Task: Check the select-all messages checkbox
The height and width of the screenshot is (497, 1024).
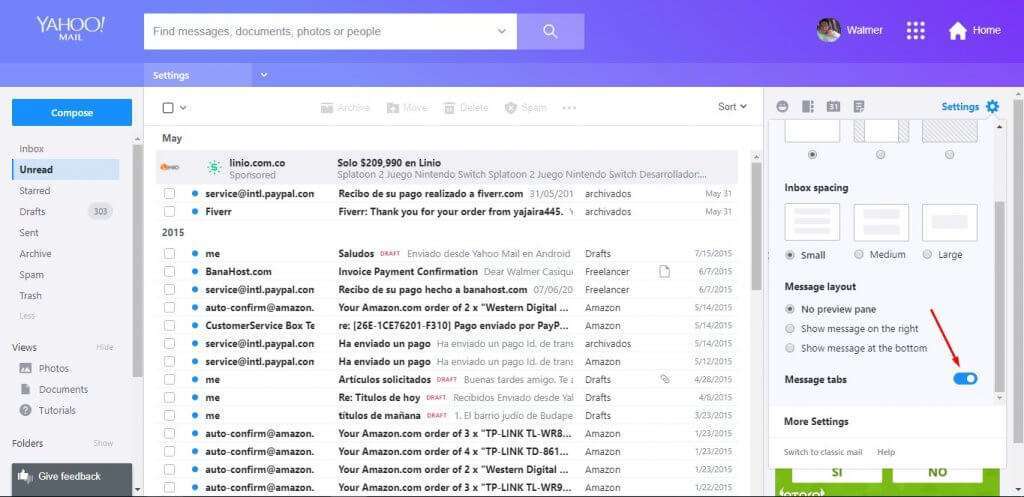Action: tap(168, 108)
